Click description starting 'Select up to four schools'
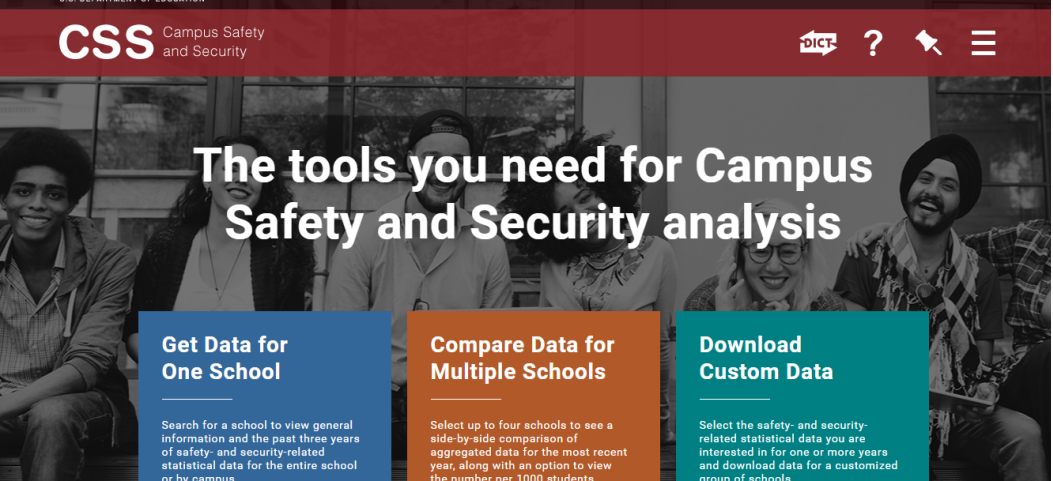 click(x=529, y=451)
